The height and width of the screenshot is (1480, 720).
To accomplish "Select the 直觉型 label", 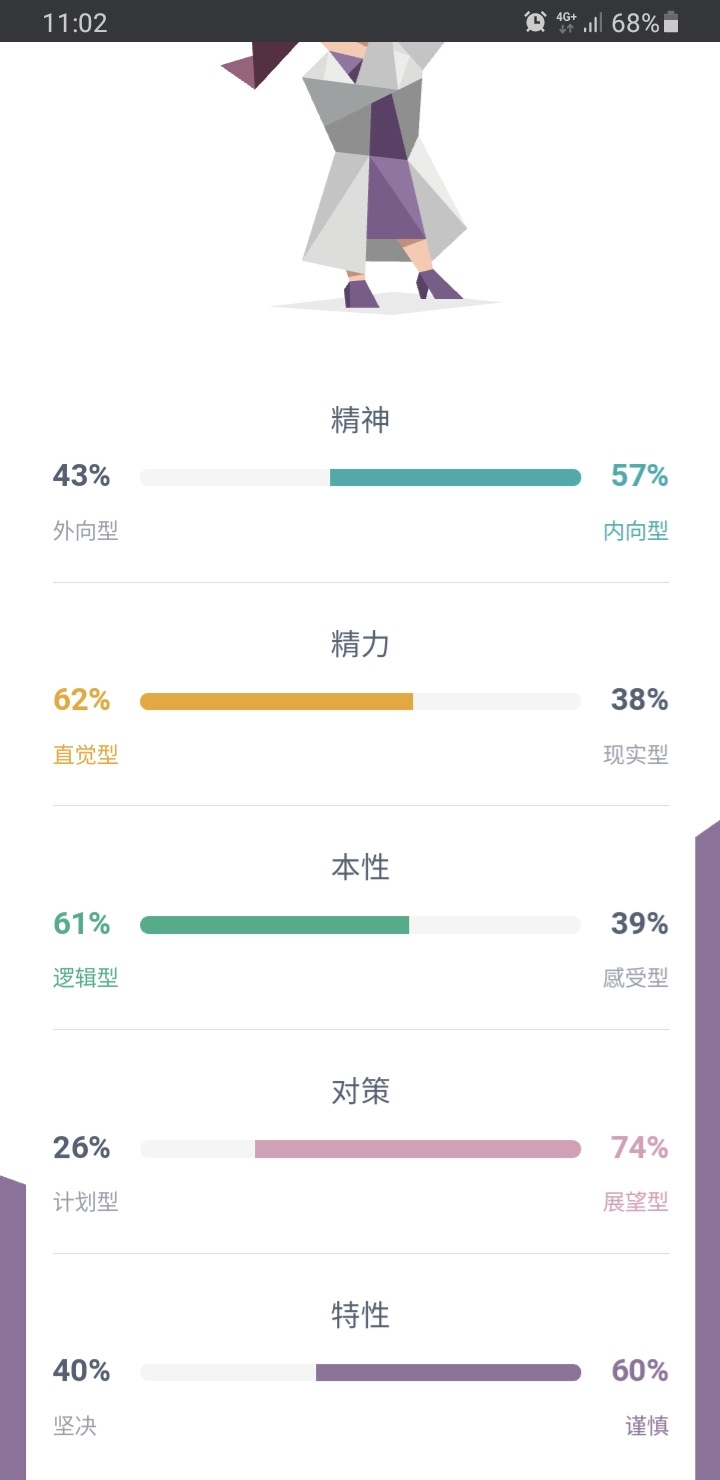I will pos(85,755).
